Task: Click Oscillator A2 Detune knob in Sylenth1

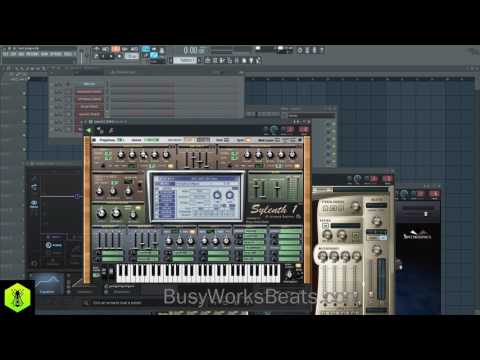Action: pyautogui.click(x=270, y=155)
